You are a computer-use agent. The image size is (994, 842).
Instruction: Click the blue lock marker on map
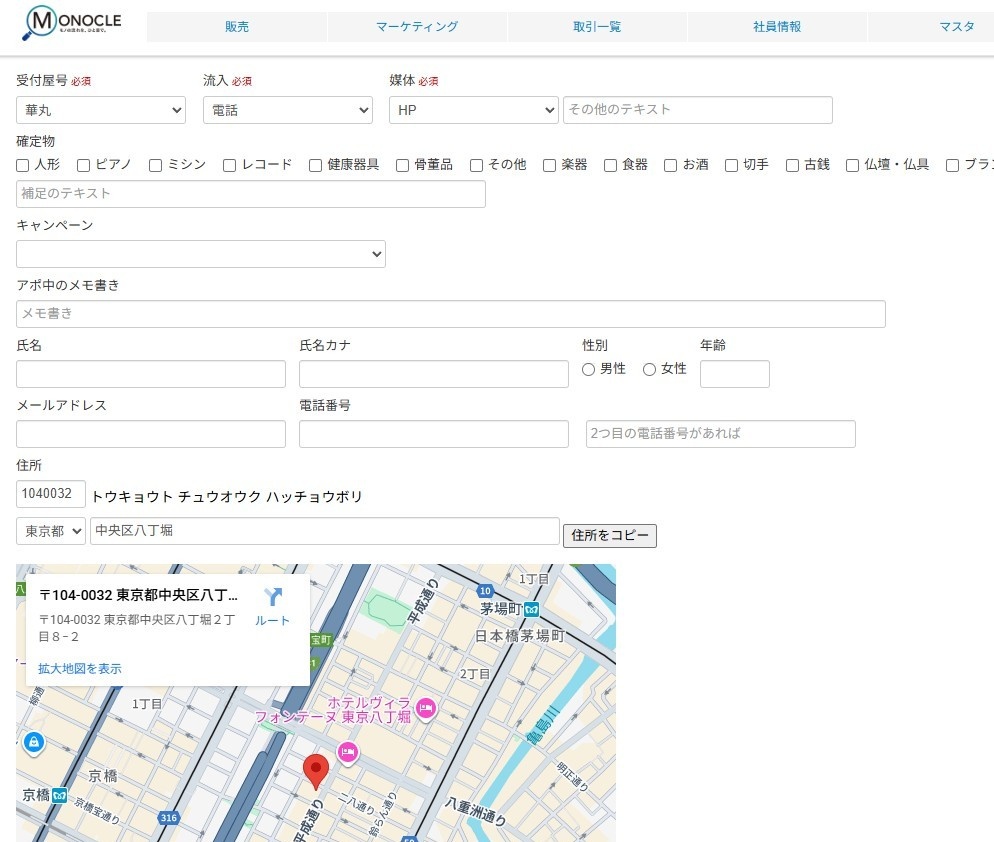click(34, 743)
